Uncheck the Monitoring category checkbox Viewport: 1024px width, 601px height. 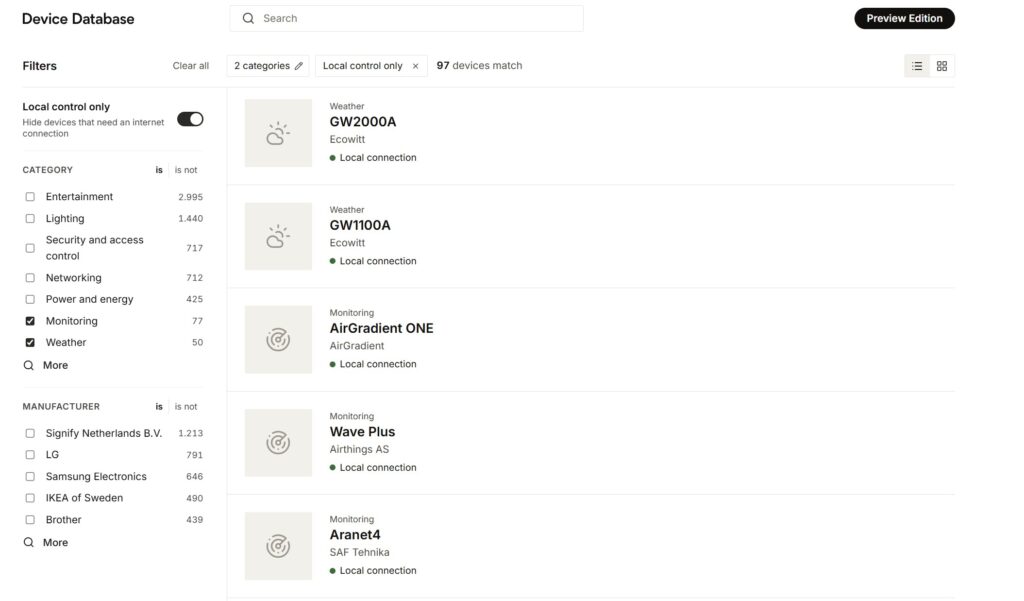[30, 321]
